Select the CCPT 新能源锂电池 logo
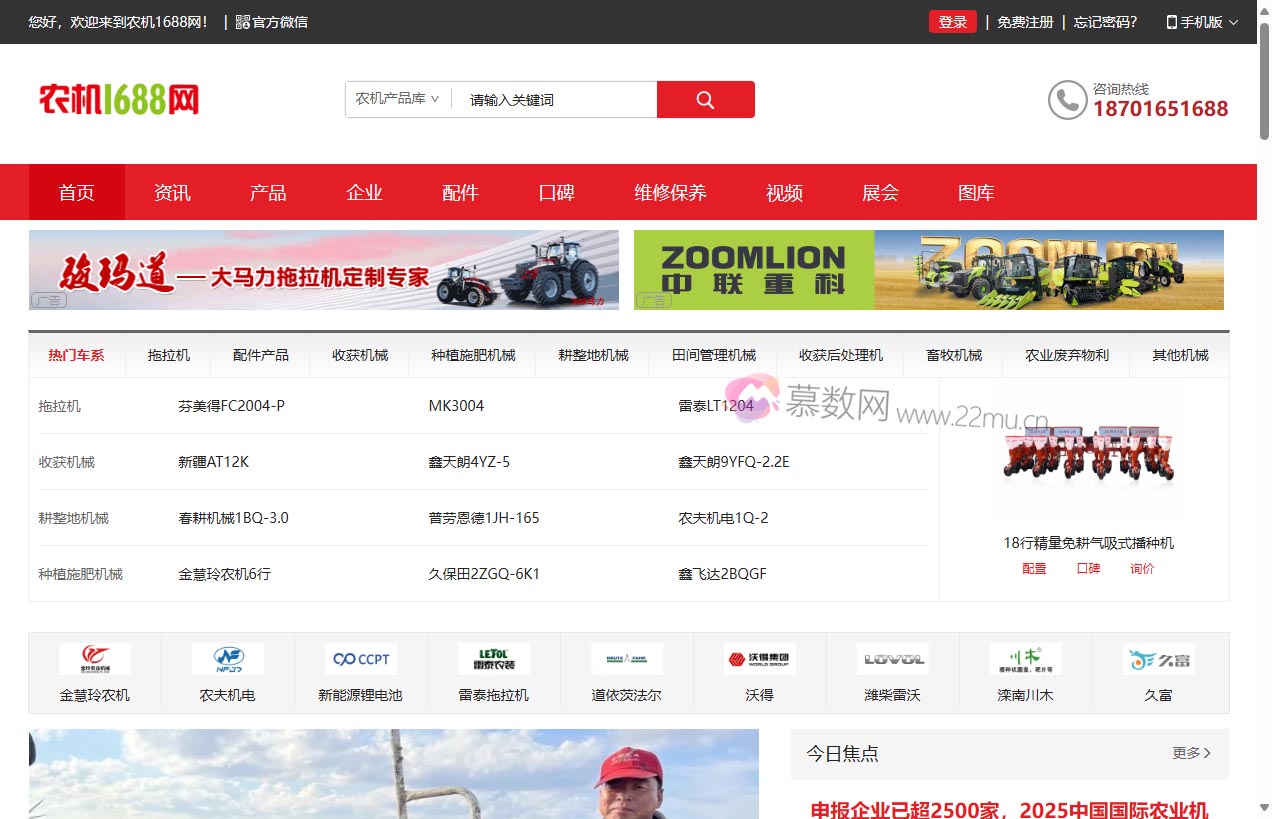The image size is (1272, 819). (361, 658)
